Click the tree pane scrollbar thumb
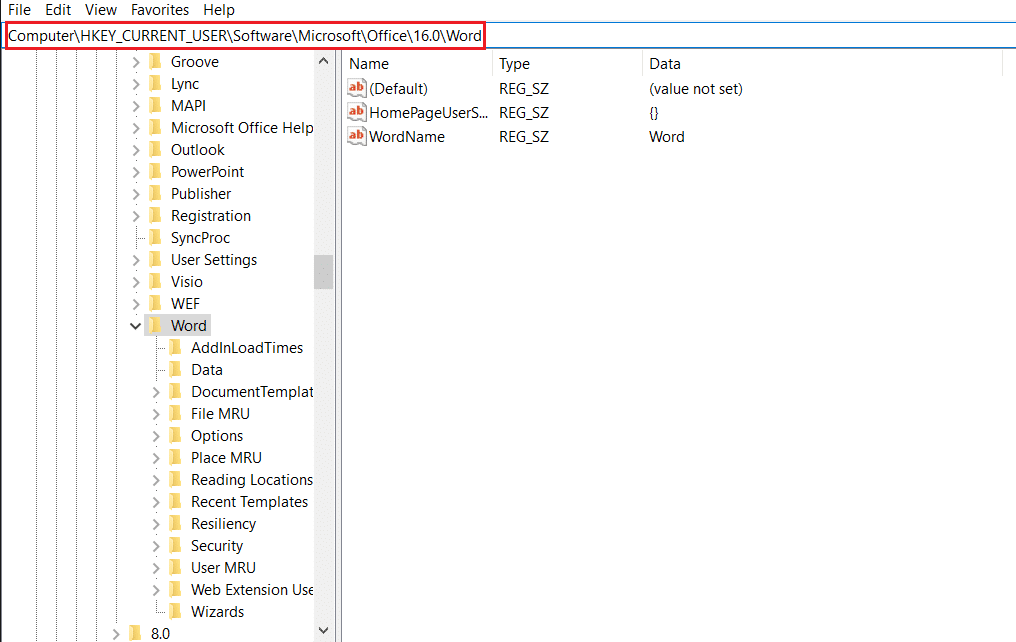Viewport: 1016px width, 642px height. [x=324, y=271]
